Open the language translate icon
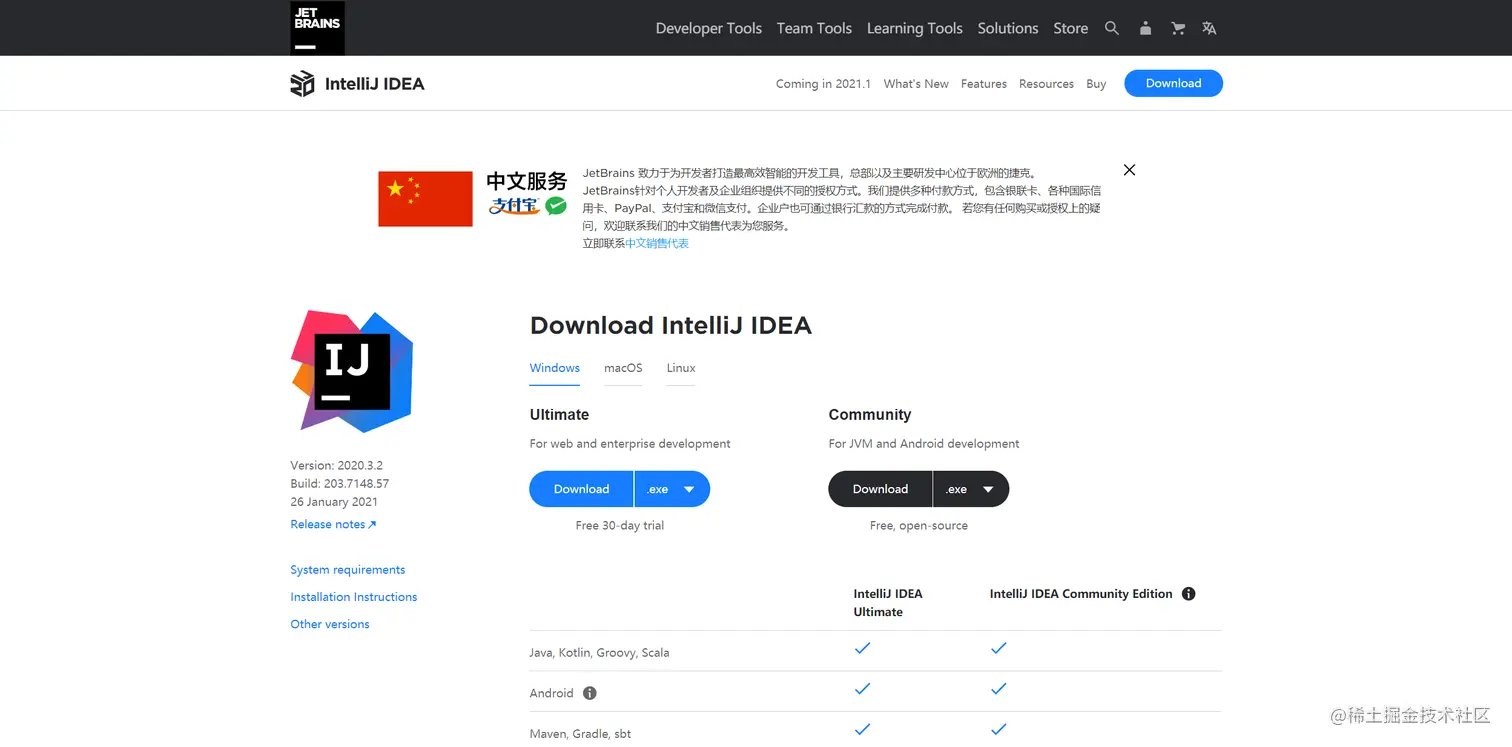 tap(1209, 28)
